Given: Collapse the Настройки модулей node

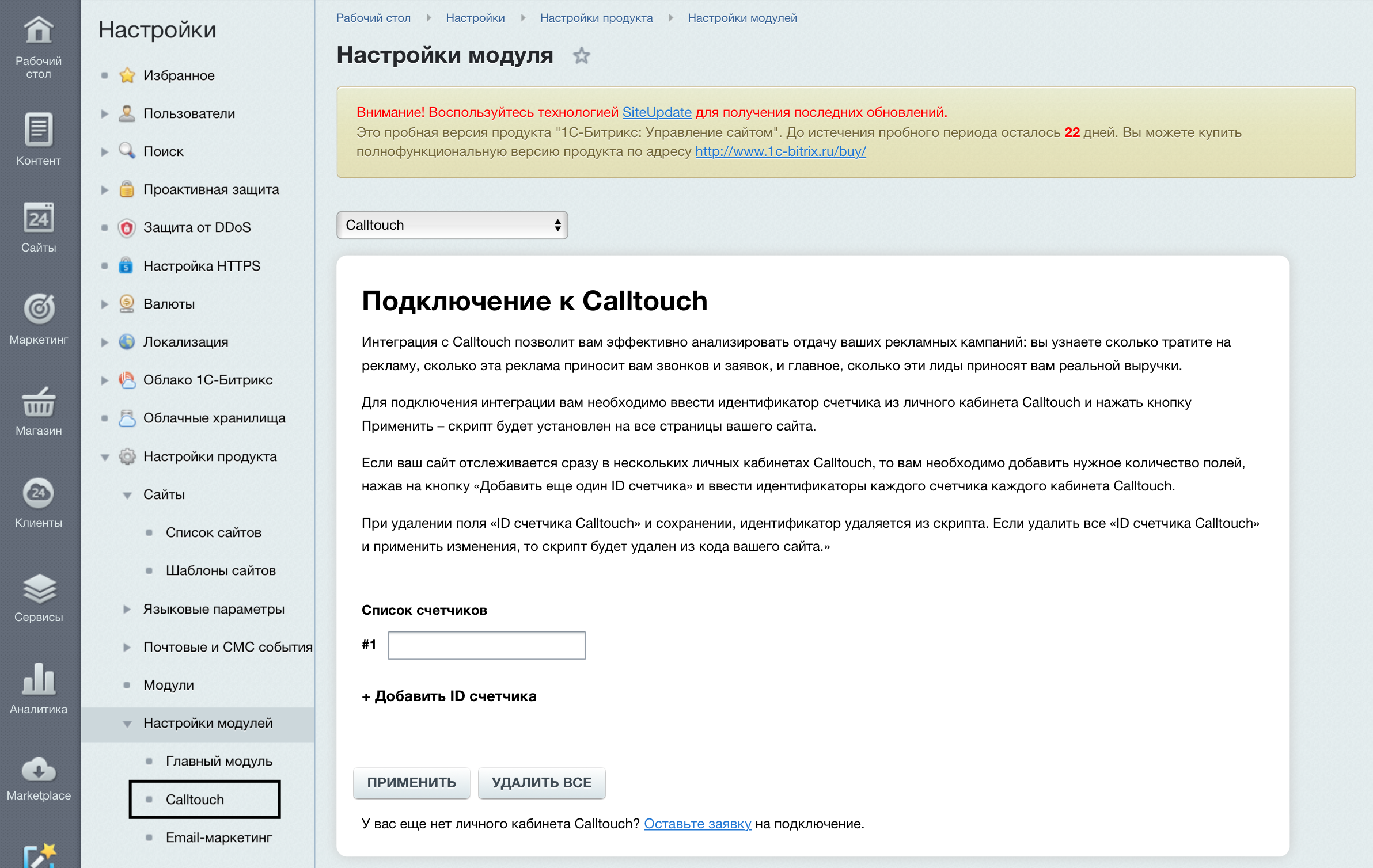Looking at the screenshot, I should point(127,724).
